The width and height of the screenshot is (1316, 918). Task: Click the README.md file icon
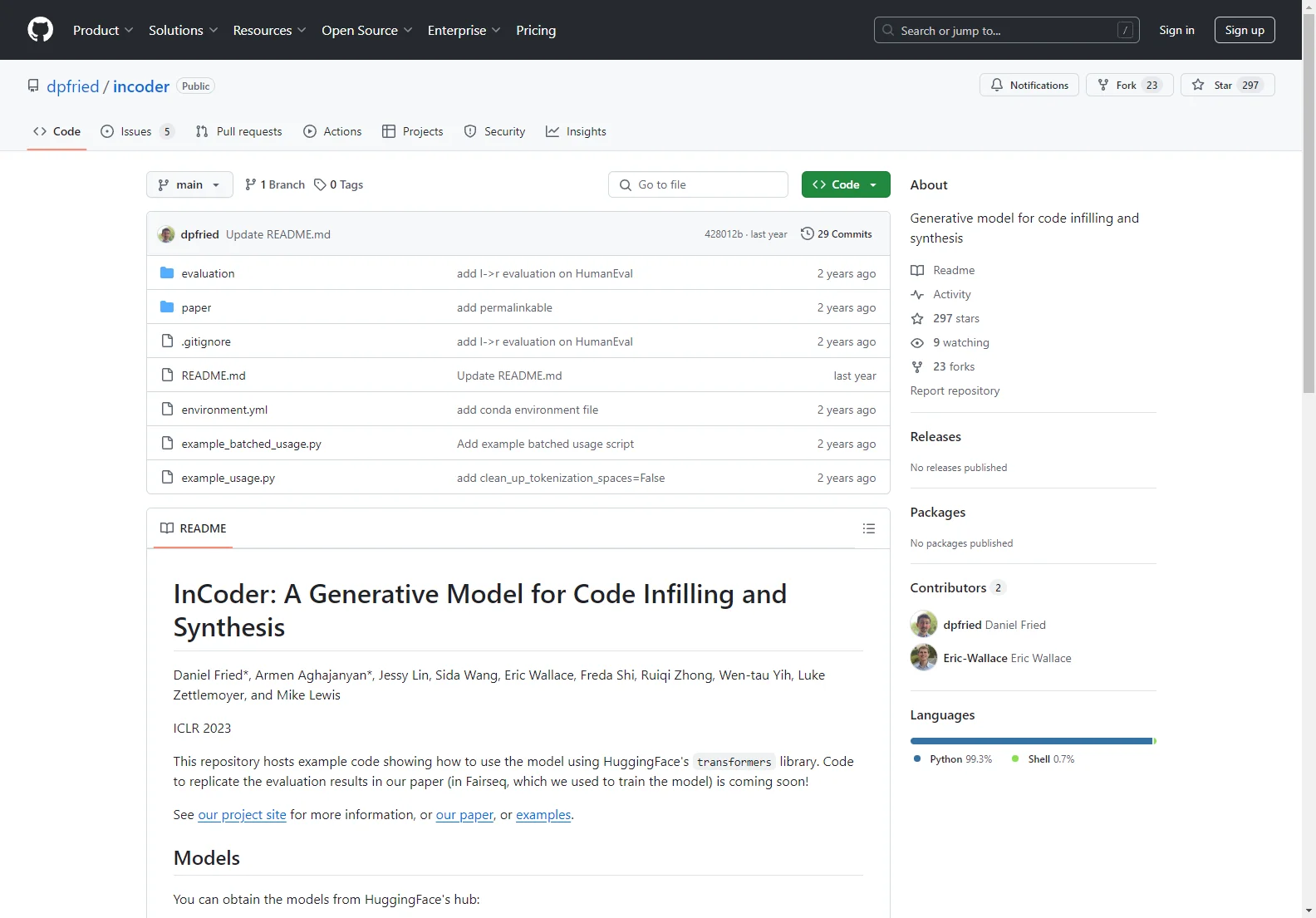(167, 375)
